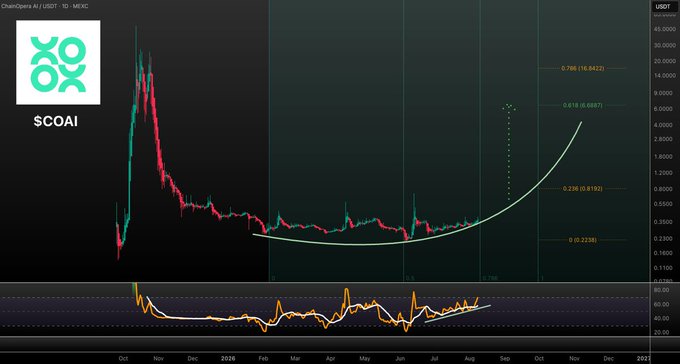This screenshot has height=364, width=680.
Task: Click the 9.0000 price axis label
Action: pyautogui.click(x=665, y=93)
